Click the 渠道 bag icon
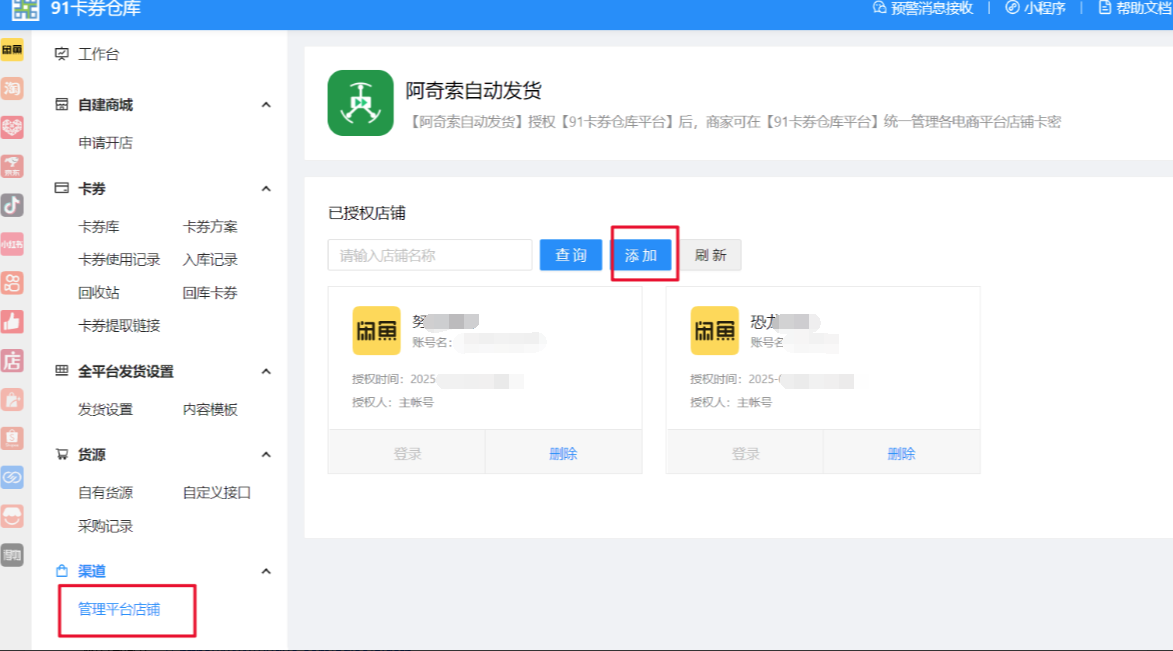Viewport: 1173px width, 651px height. [62, 571]
